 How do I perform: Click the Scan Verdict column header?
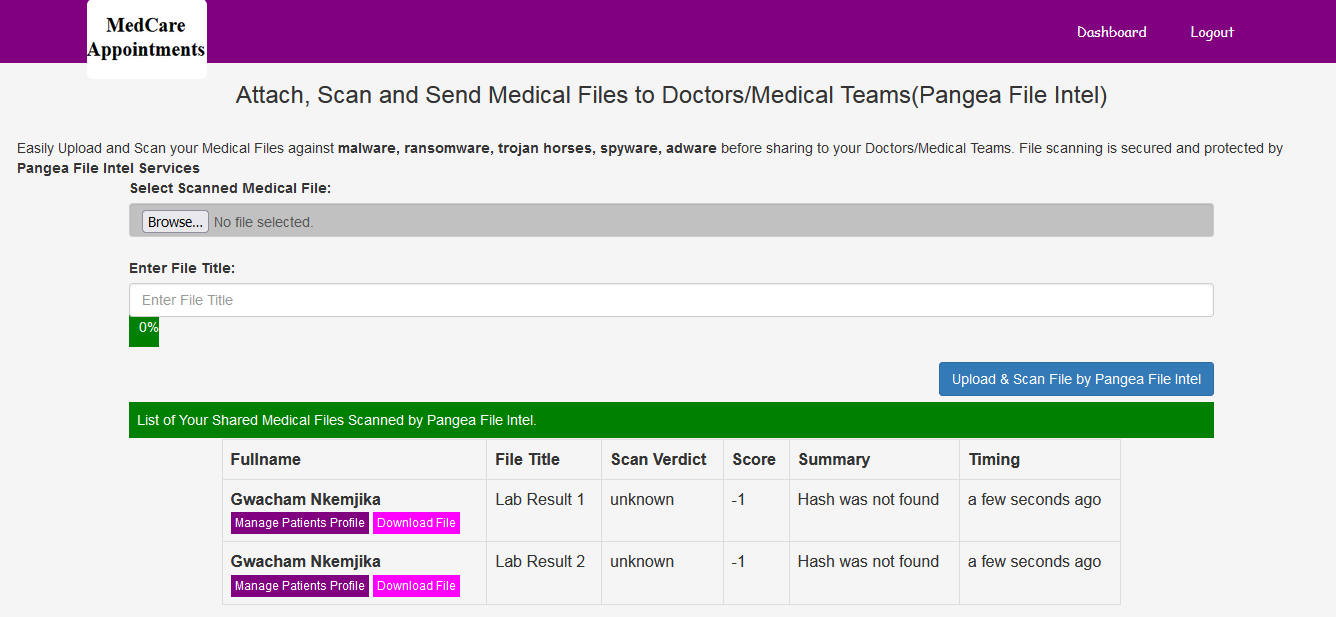point(658,460)
